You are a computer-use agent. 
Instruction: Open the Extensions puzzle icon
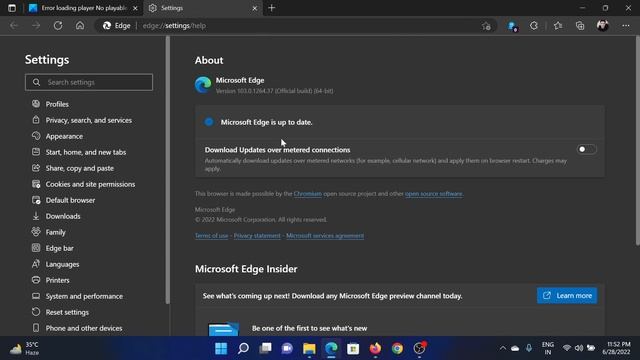(533, 26)
